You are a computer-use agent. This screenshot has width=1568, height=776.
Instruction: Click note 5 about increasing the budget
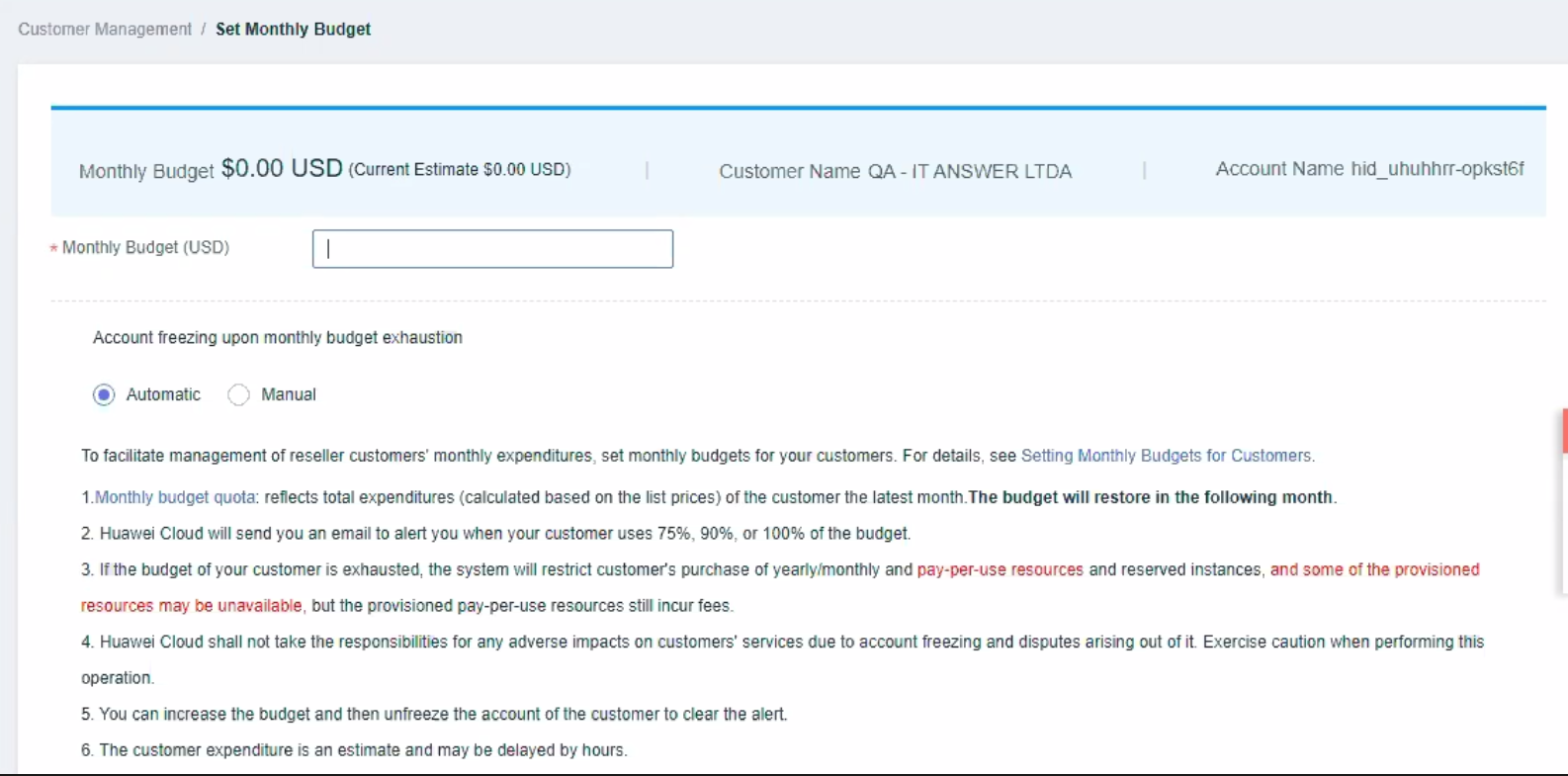(x=434, y=714)
